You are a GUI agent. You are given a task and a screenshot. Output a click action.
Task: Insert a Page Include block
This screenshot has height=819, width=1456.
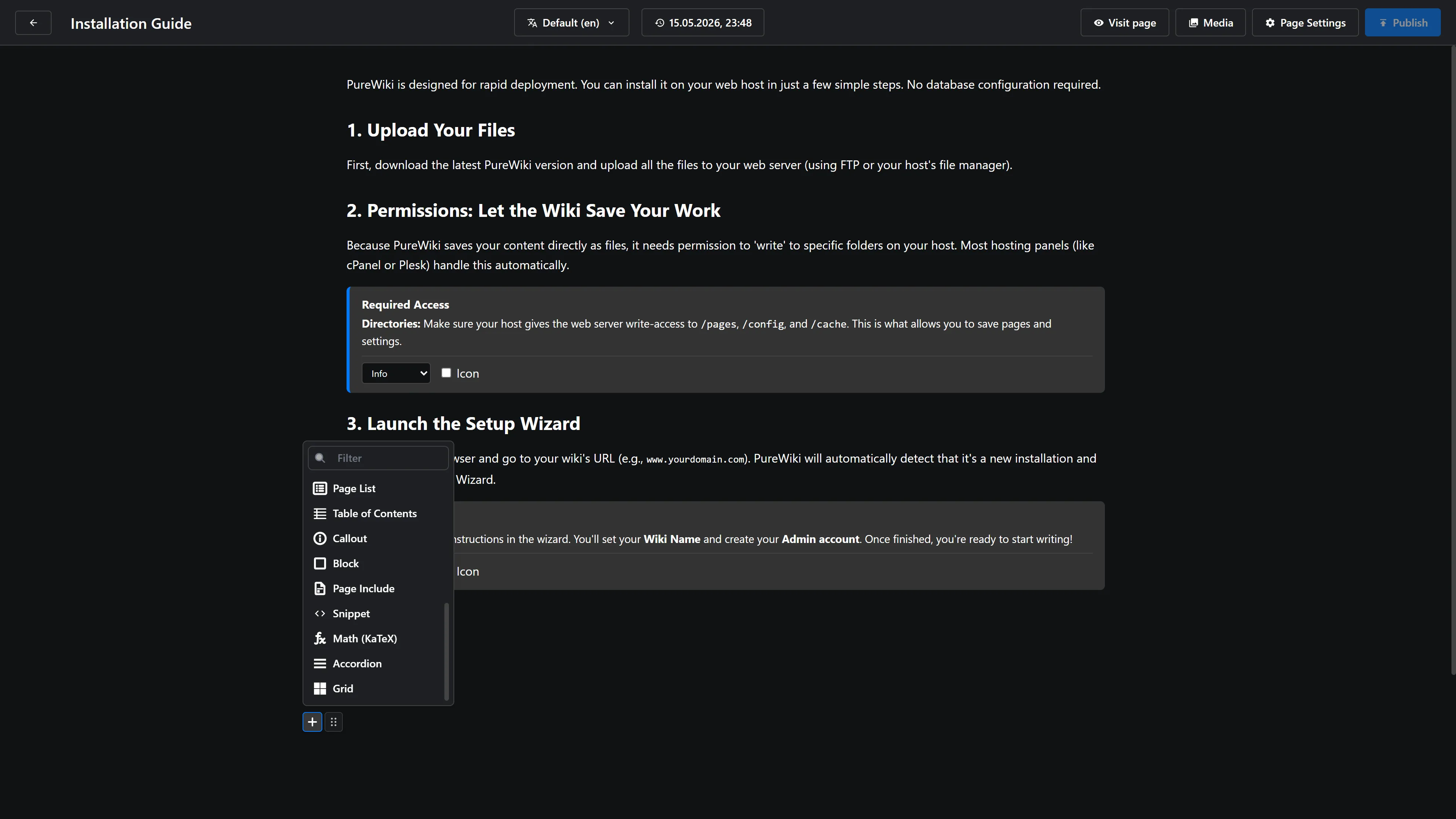[x=378, y=588]
